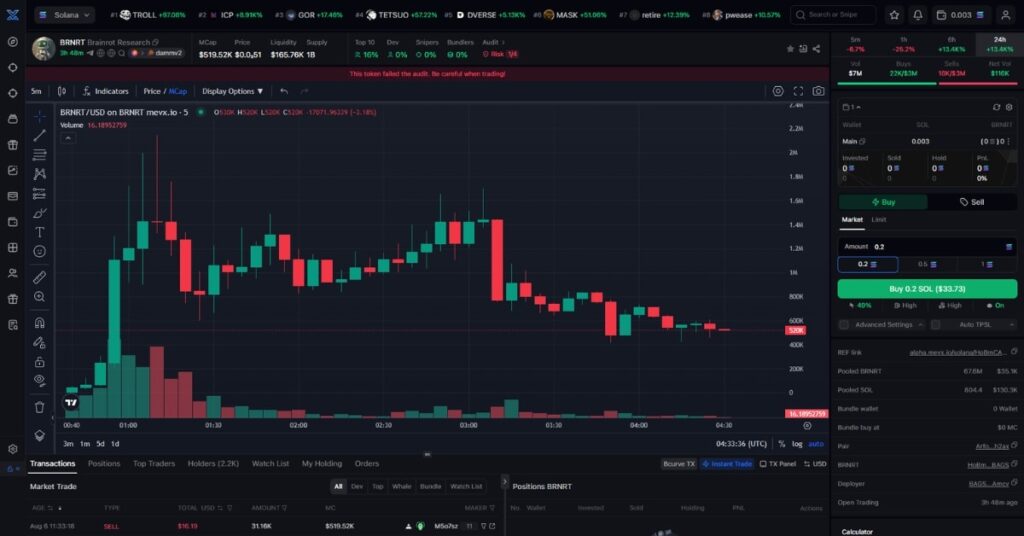Open Indicators menu
Screen dimensions: 1024x536
click(106, 91)
